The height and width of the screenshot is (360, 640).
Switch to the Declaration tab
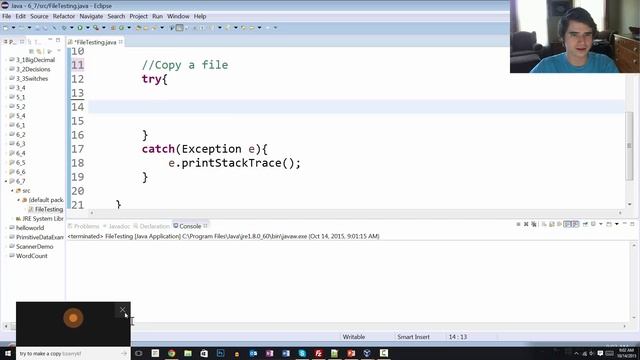(151, 226)
